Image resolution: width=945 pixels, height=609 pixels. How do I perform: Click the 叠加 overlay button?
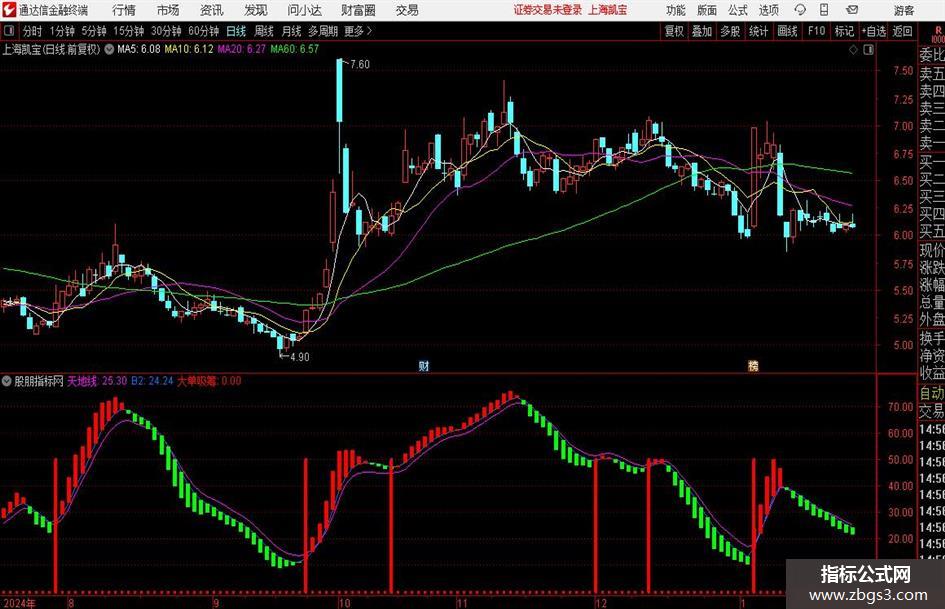(702, 31)
